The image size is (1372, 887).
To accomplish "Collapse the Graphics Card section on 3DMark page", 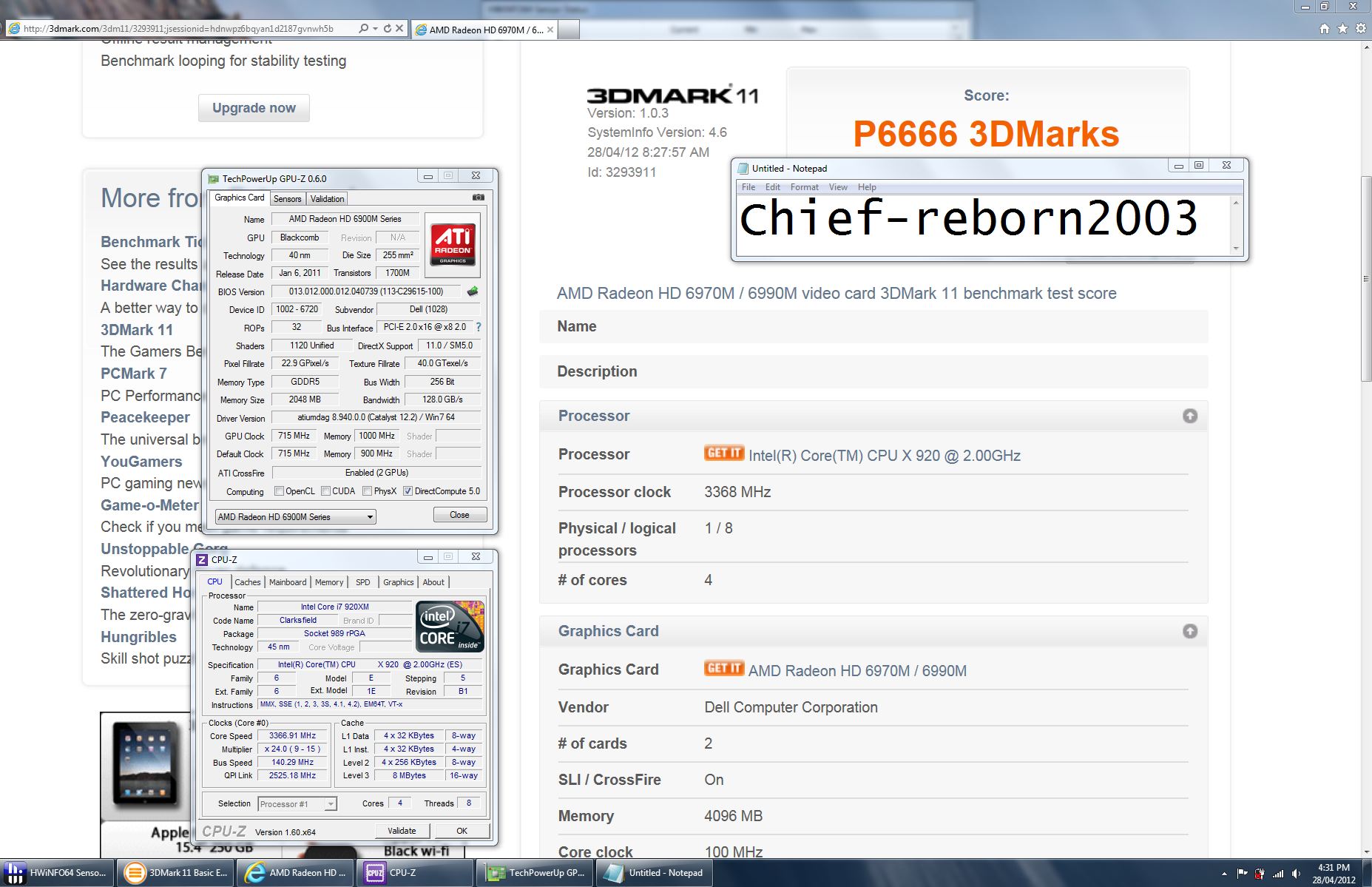I will pyautogui.click(x=1189, y=631).
